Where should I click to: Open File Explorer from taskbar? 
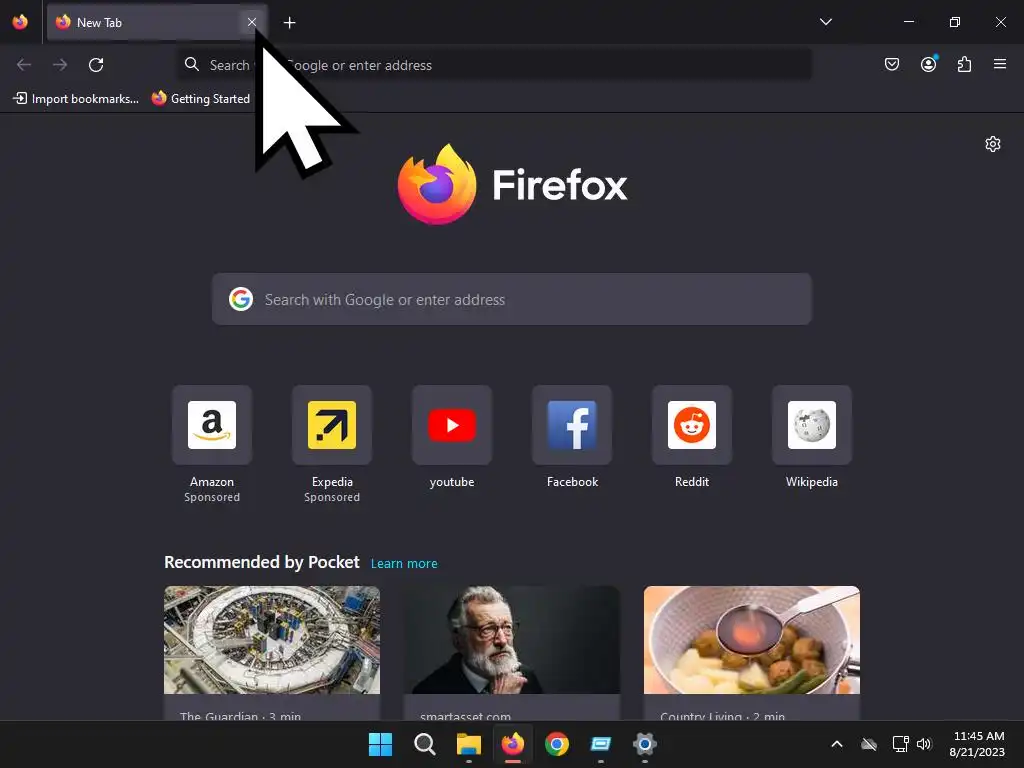469,744
